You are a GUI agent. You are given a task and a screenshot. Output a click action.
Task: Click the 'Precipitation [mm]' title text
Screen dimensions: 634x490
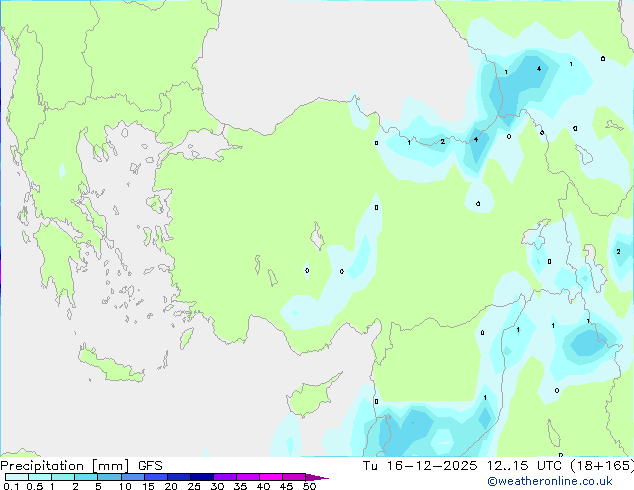(x=65, y=466)
